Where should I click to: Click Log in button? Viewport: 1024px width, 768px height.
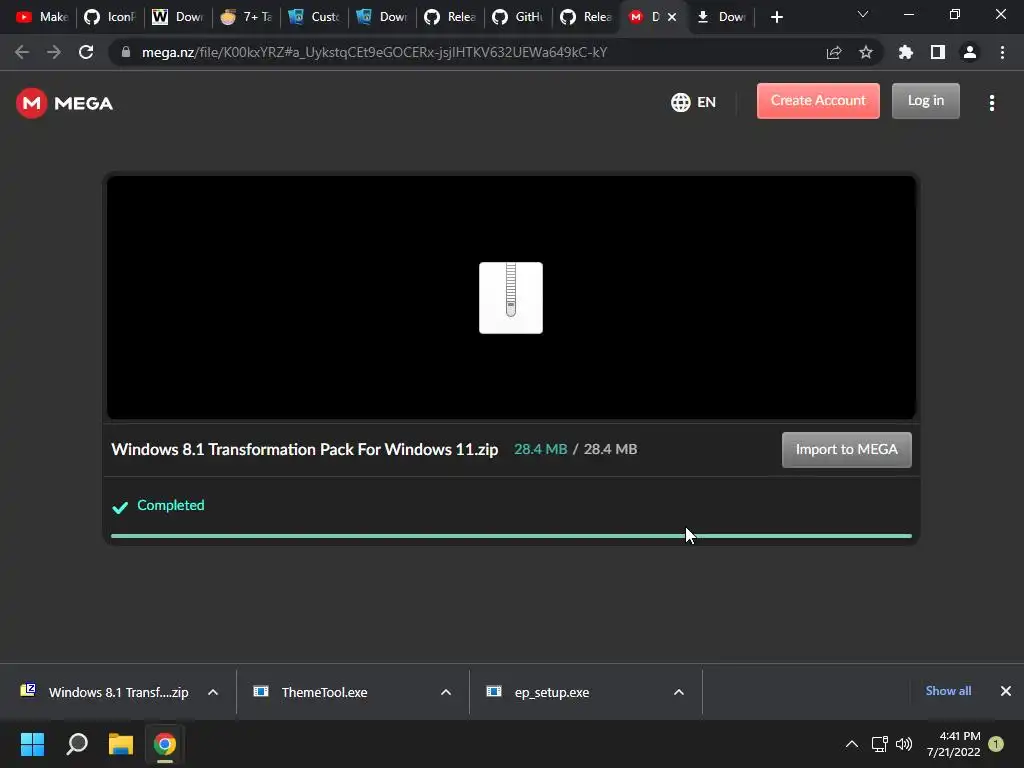(x=925, y=101)
